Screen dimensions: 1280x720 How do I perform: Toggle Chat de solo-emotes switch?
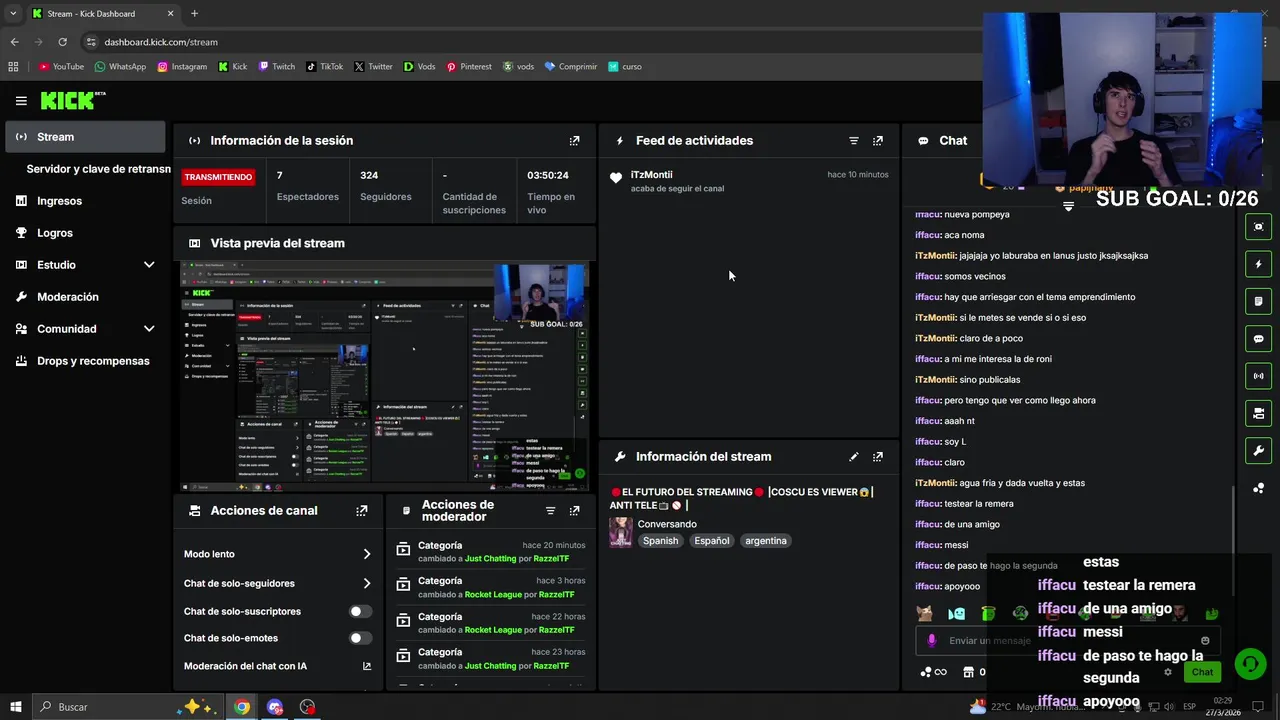click(x=360, y=638)
